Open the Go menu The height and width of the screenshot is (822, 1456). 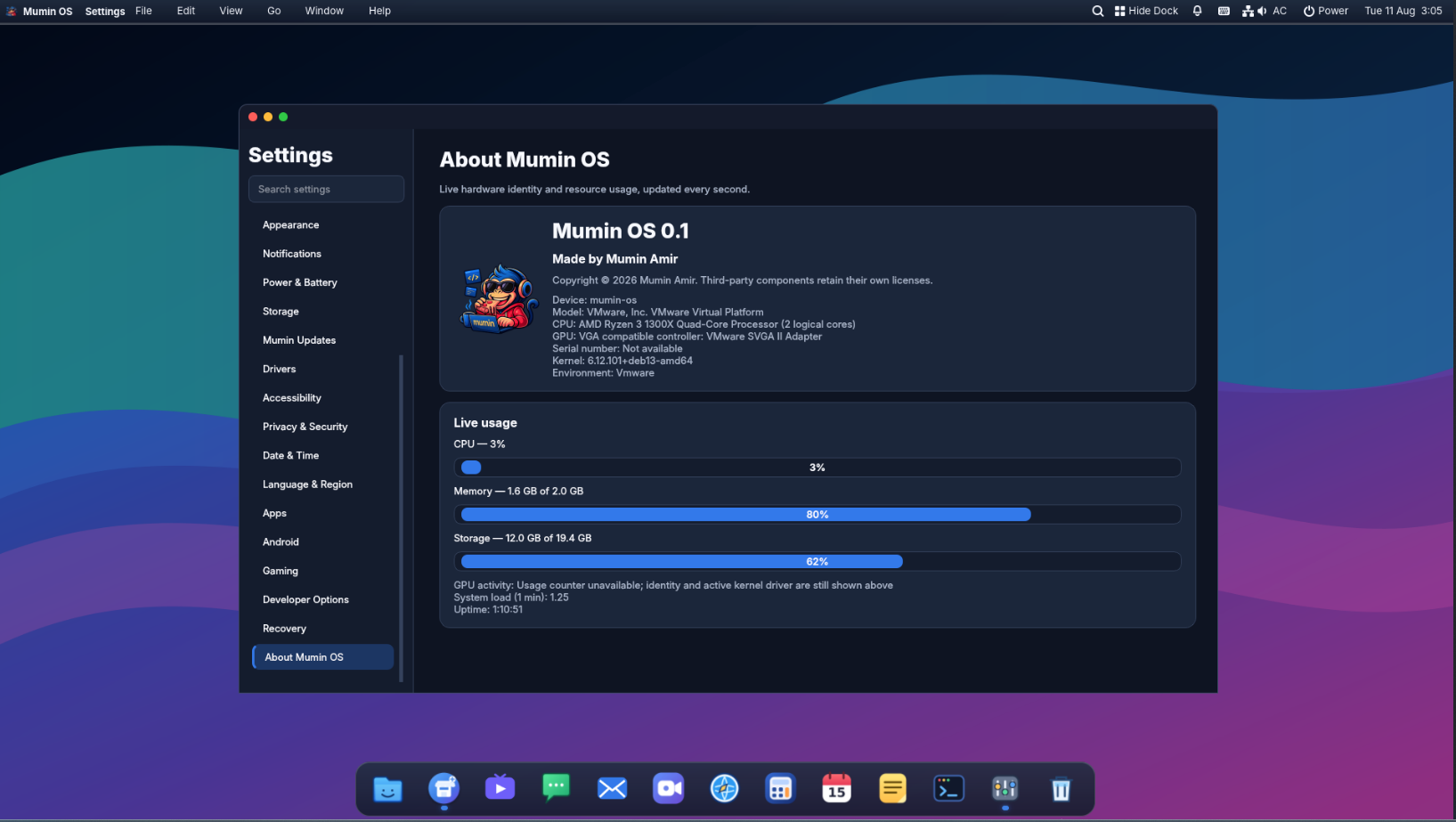click(x=274, y=11)
